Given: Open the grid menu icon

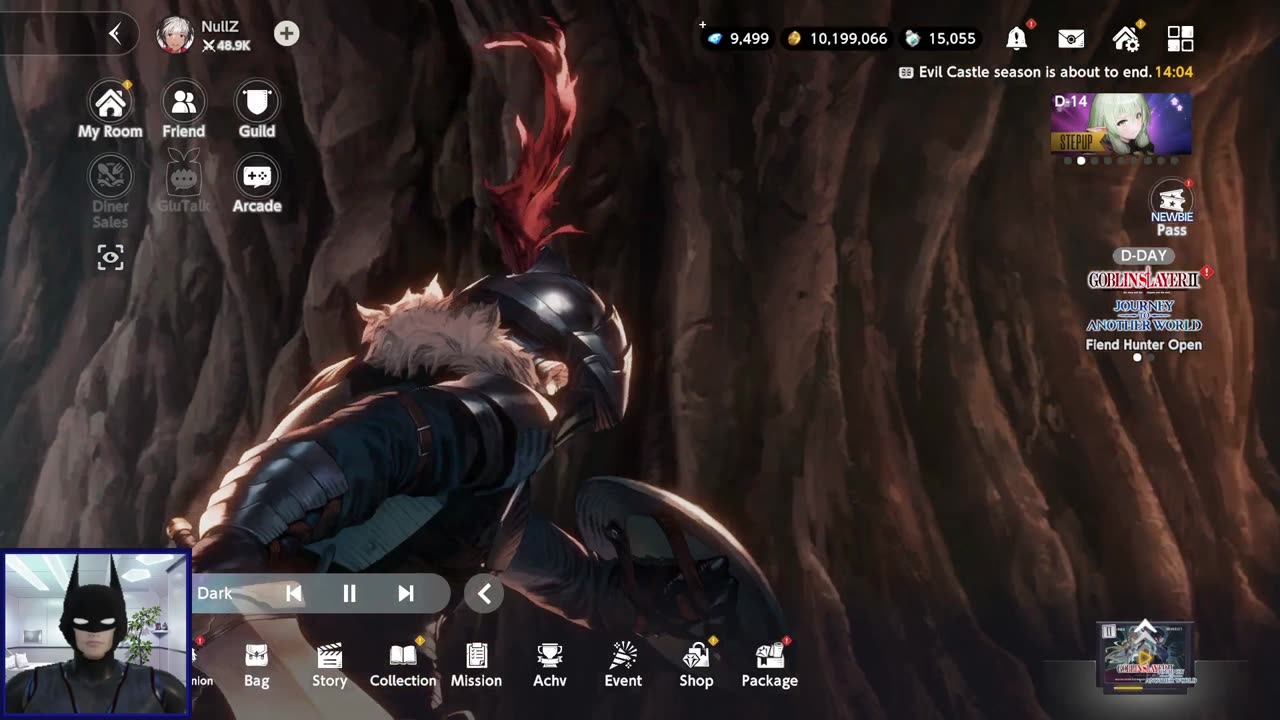Looking at the screenshot, I should click(1181, 38).
